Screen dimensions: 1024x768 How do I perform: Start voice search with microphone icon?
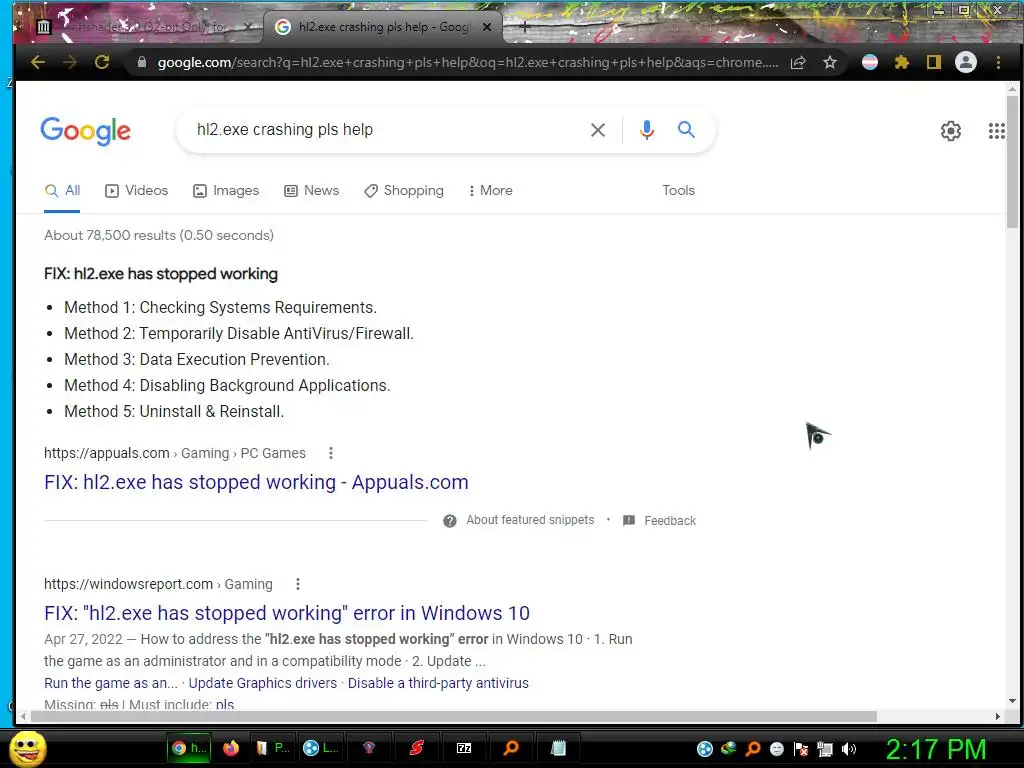point(647,130)
